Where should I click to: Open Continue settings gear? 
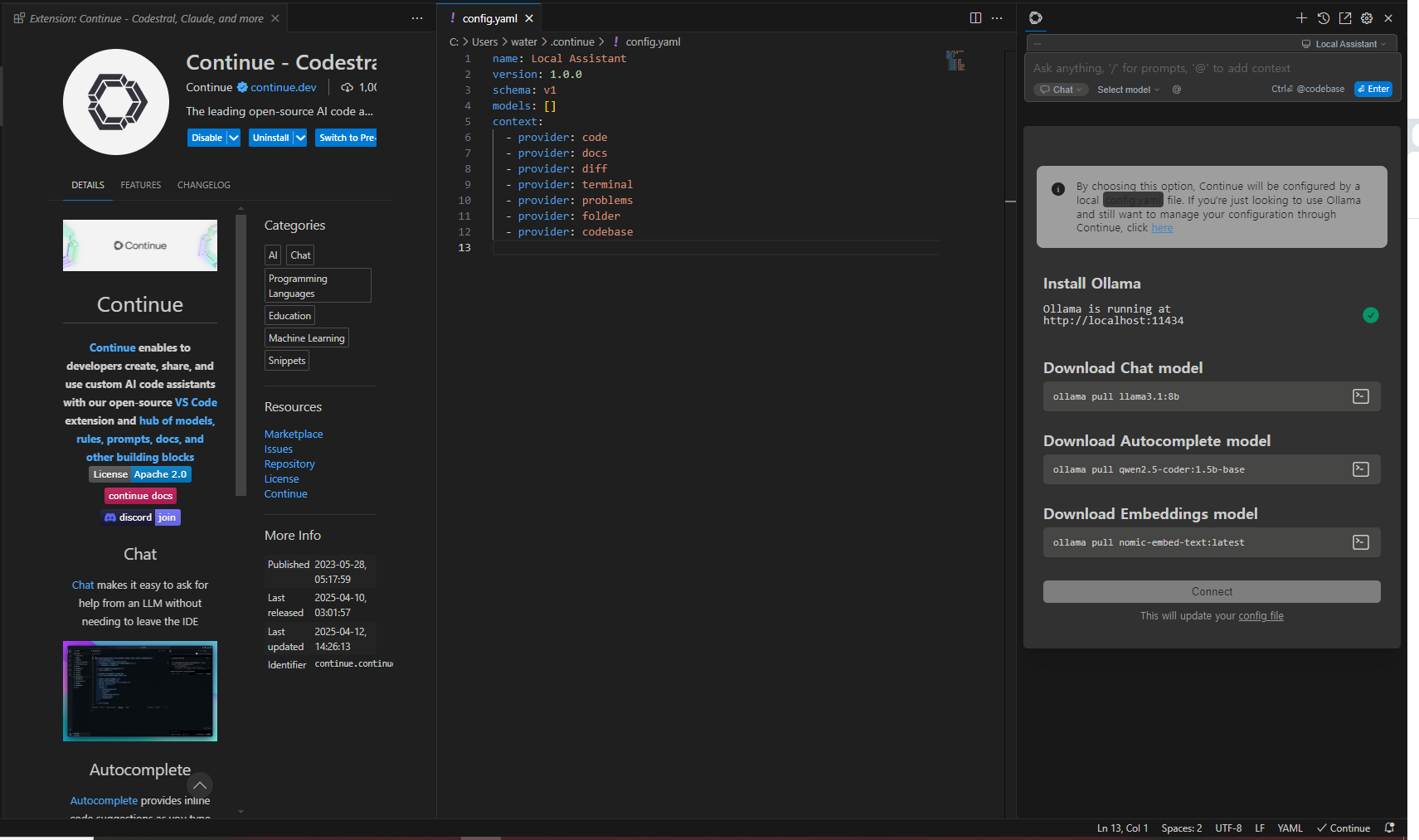[1367, 18]
